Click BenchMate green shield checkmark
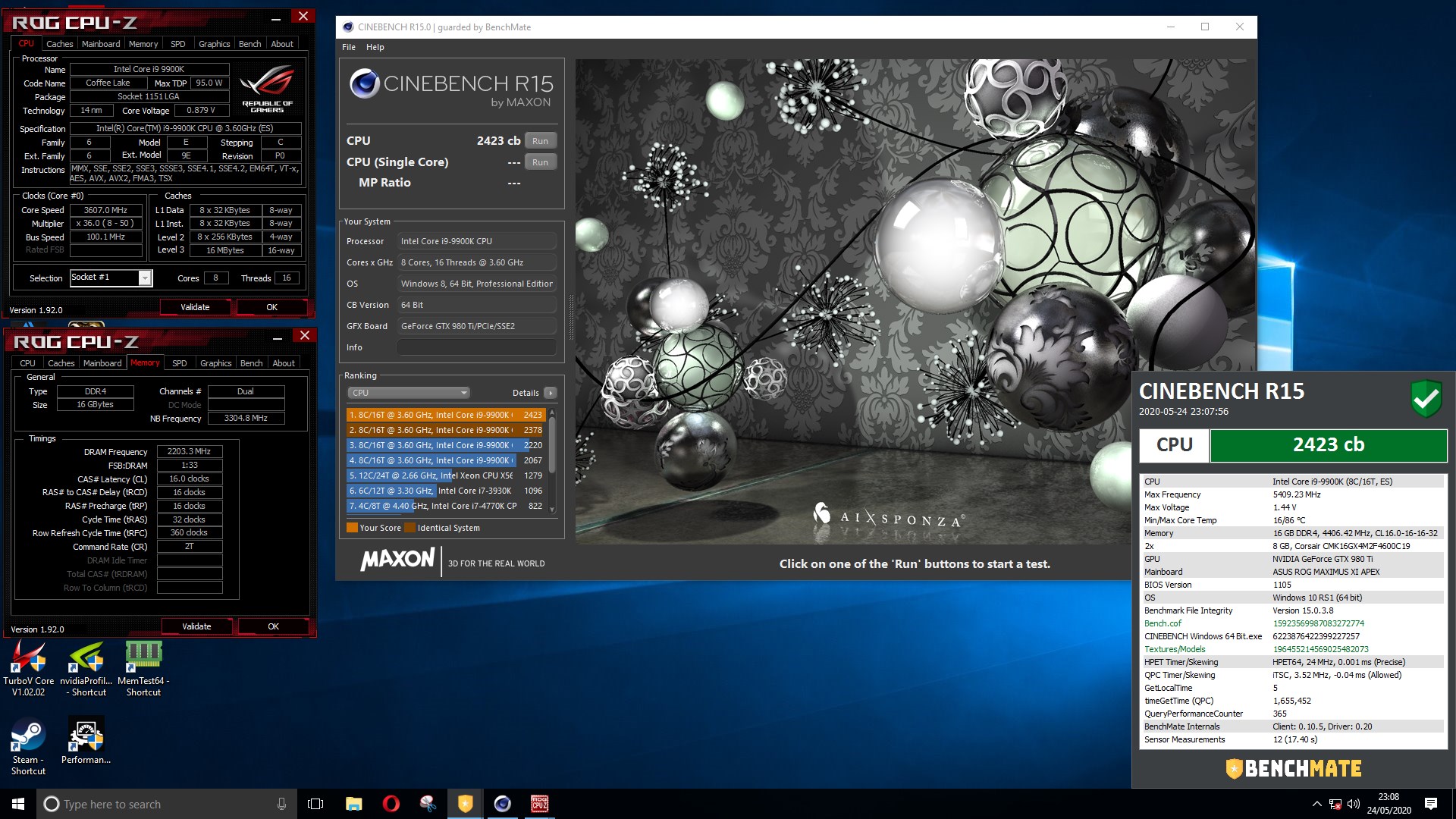The width and height of the screenshot is (1456, 819). 1426,397
